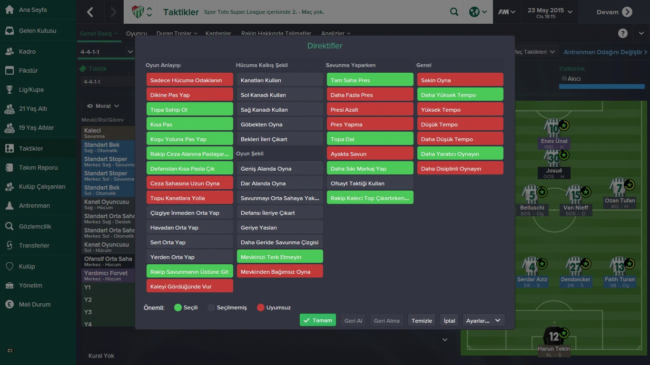Open Rakip Hakkında Talimatlar tab

coord(276,34)
